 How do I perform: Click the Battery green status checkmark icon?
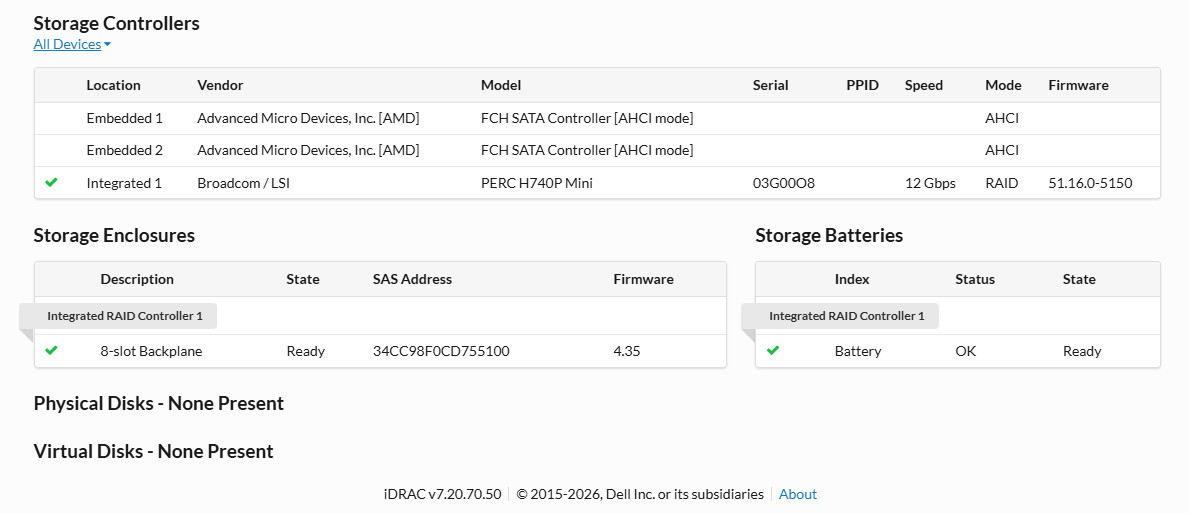tap(773, 351)
